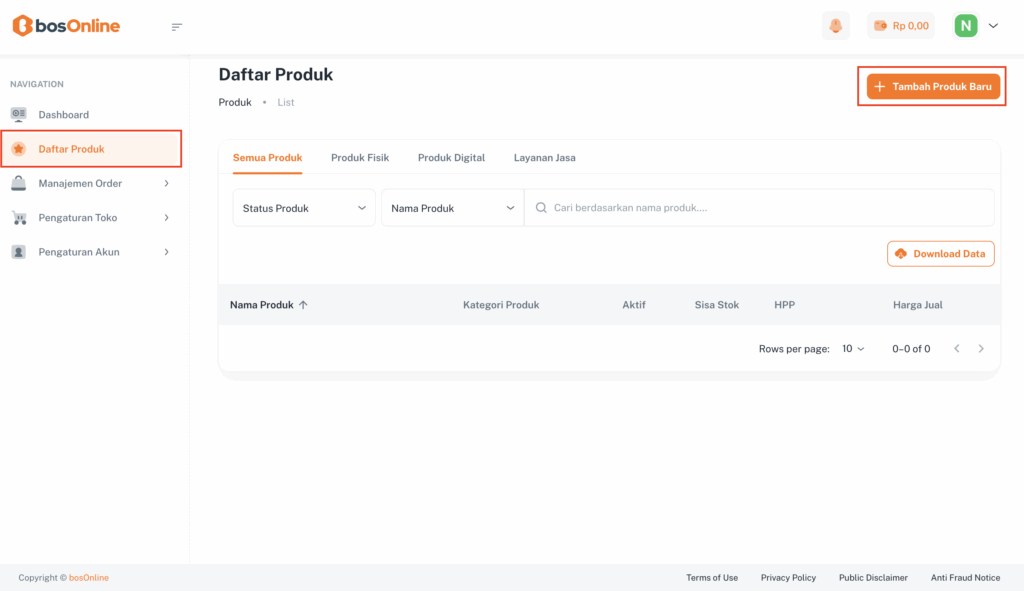Expand the account menu chevron
1024x591 pixels.
(993, 26)
